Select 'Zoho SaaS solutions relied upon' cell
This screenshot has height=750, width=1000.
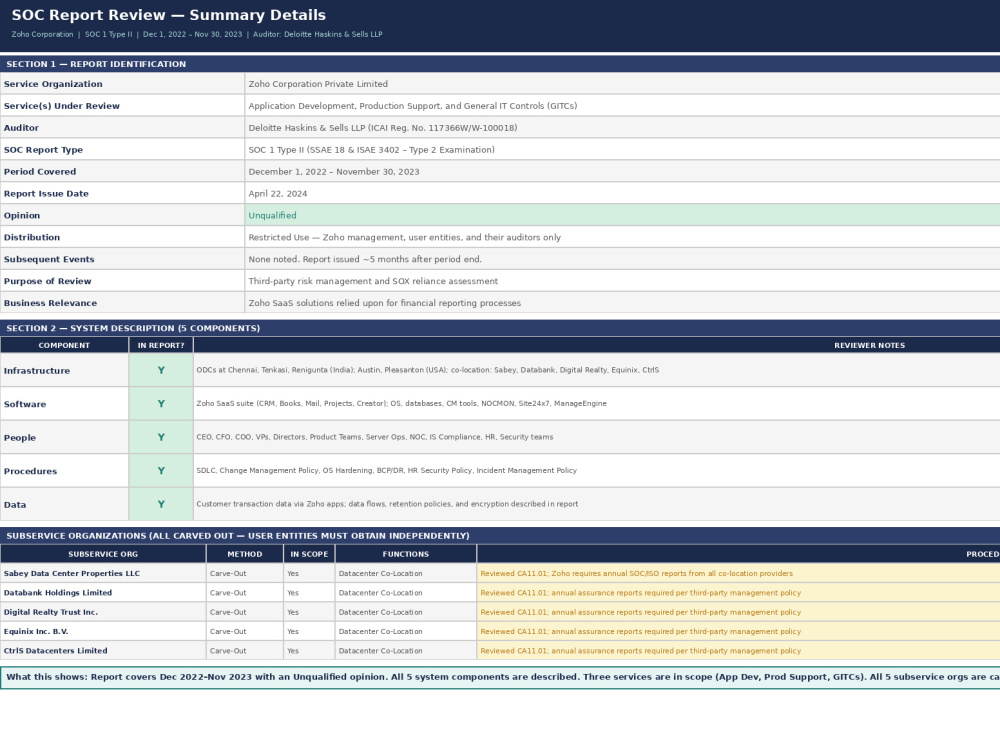tap(622, 303)
